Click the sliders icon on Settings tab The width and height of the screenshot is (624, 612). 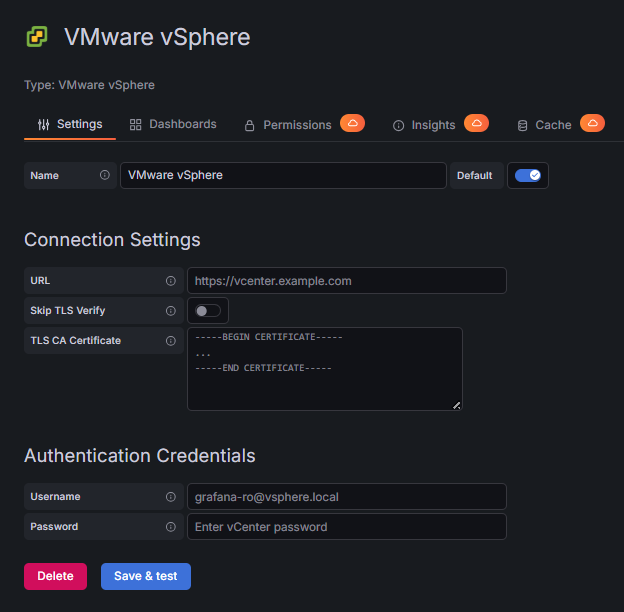click(43, 125)
